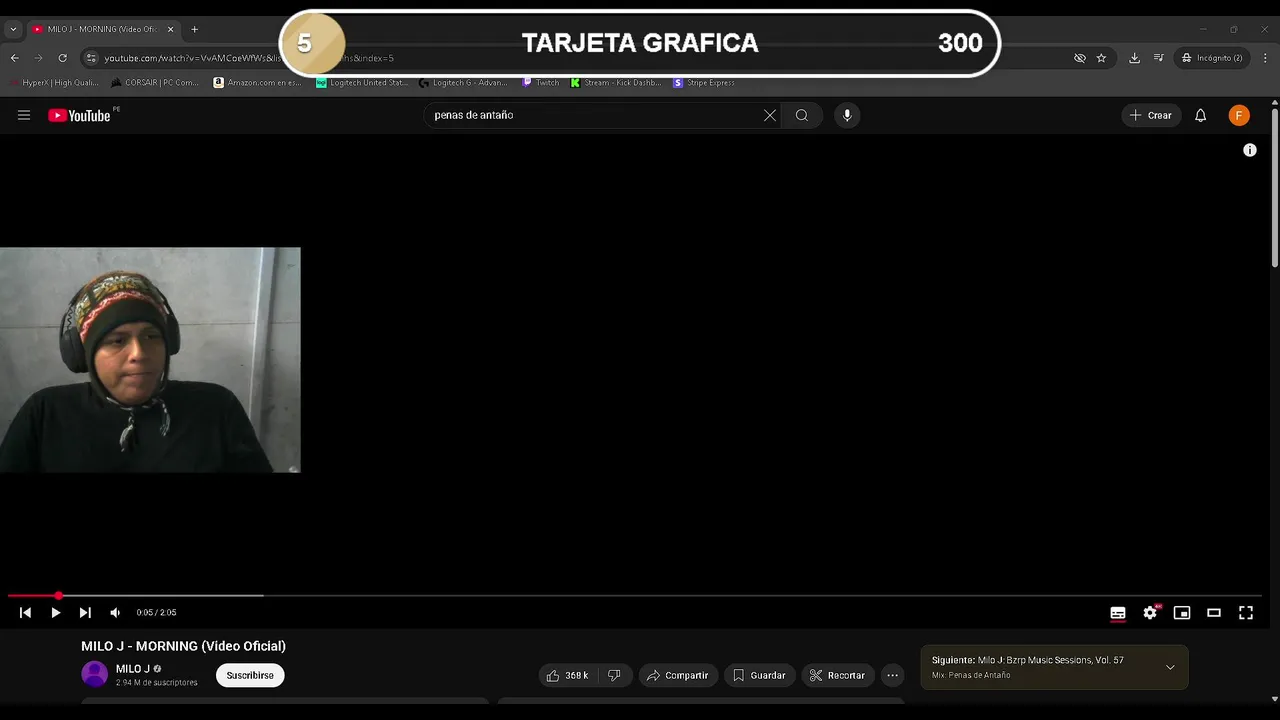Reload the current page
Image resolution: width=1280 pixels, height=720 pixels.
pos(62,58)
